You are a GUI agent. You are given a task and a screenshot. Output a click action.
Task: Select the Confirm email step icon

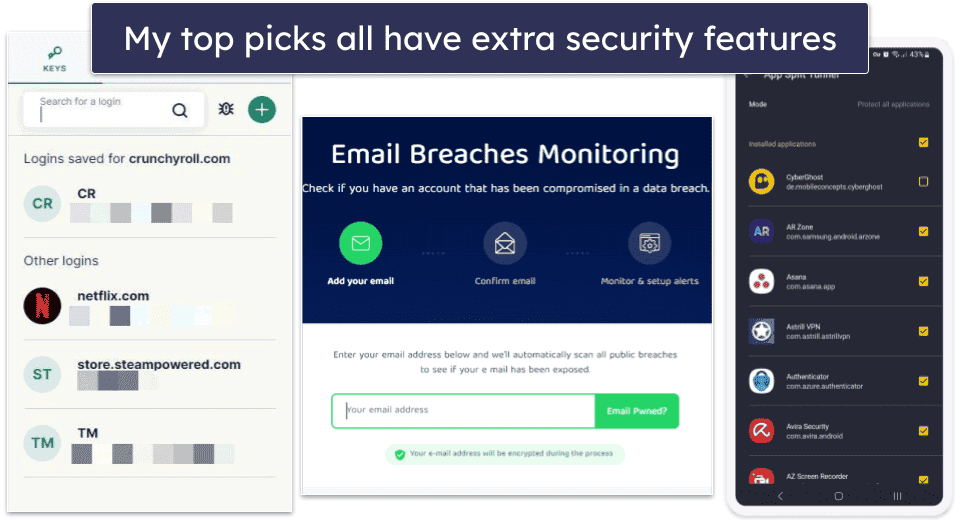point(504,243)
